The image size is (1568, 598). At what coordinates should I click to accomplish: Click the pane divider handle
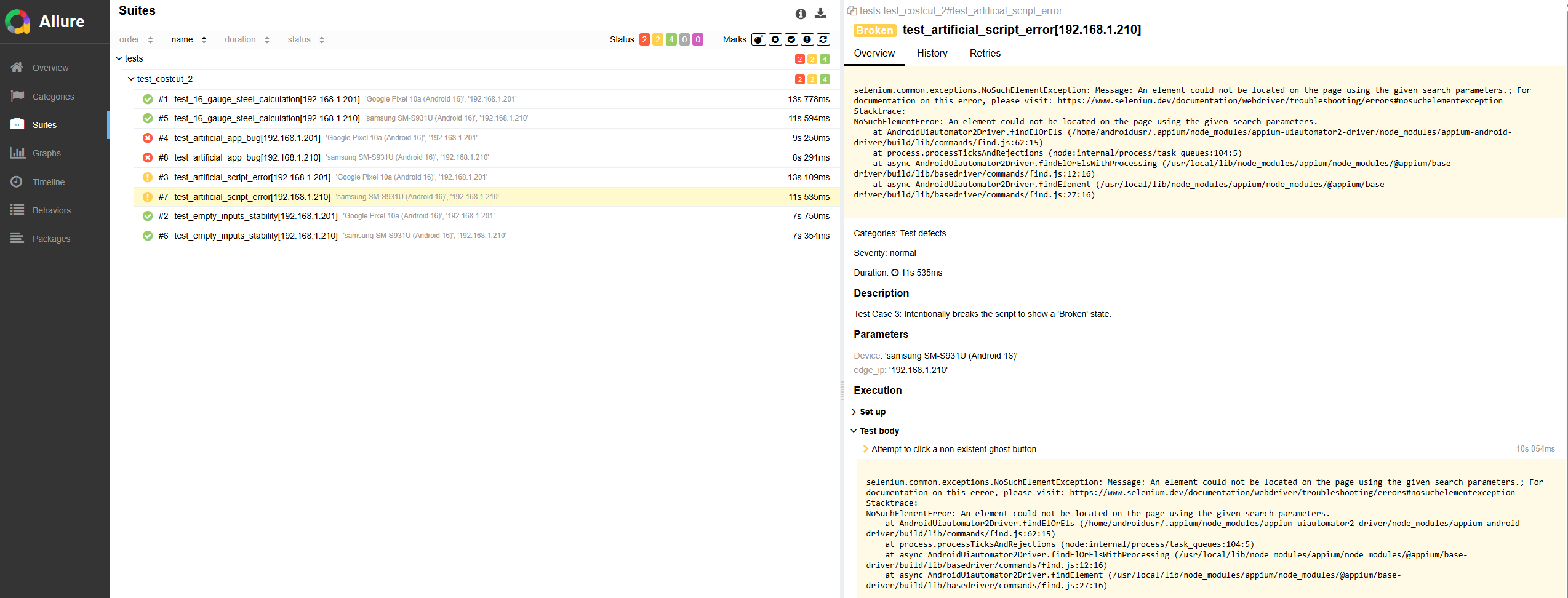[842, 391]
